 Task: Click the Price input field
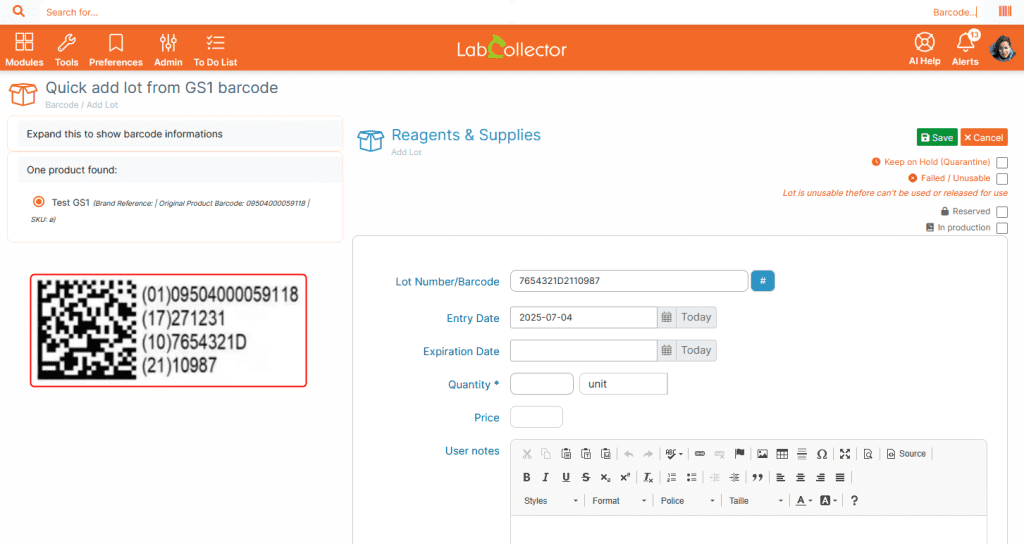point(536,417)
